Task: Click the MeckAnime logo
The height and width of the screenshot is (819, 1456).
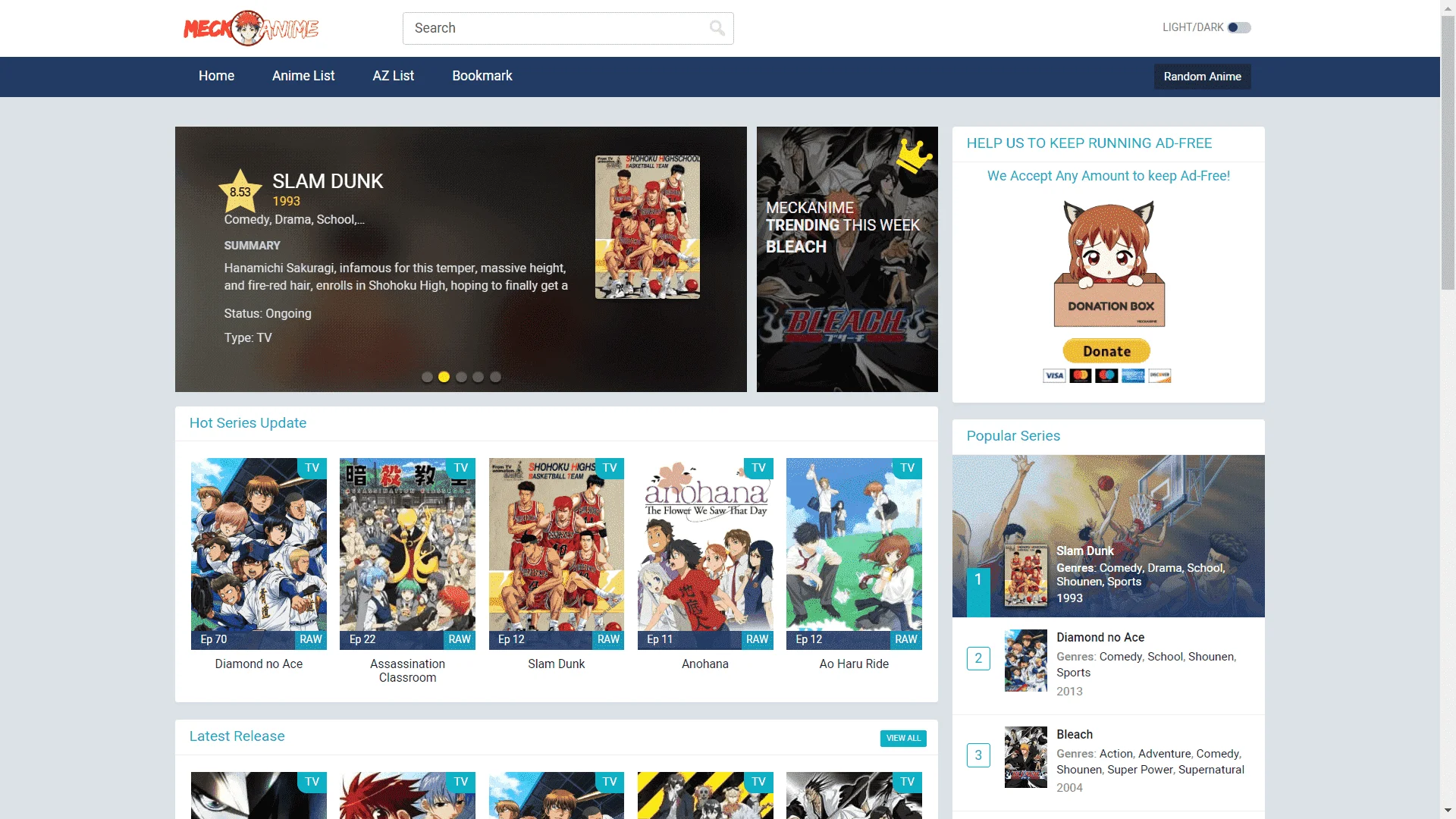Action: 251,28
